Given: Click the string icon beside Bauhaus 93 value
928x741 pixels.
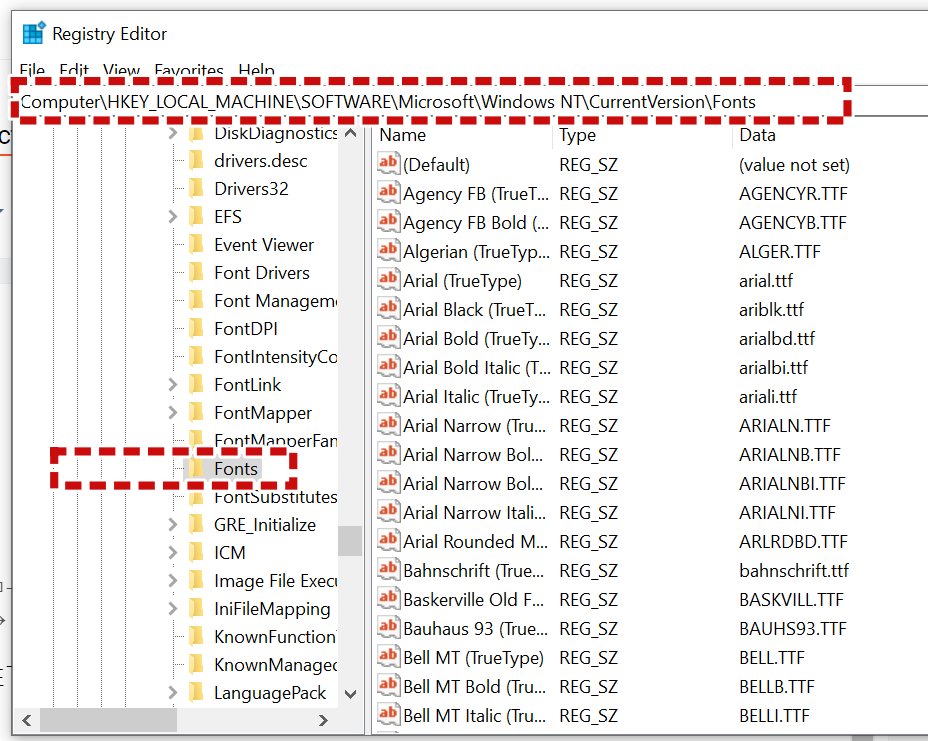Looking at the screenshot, I should [388, 627].
